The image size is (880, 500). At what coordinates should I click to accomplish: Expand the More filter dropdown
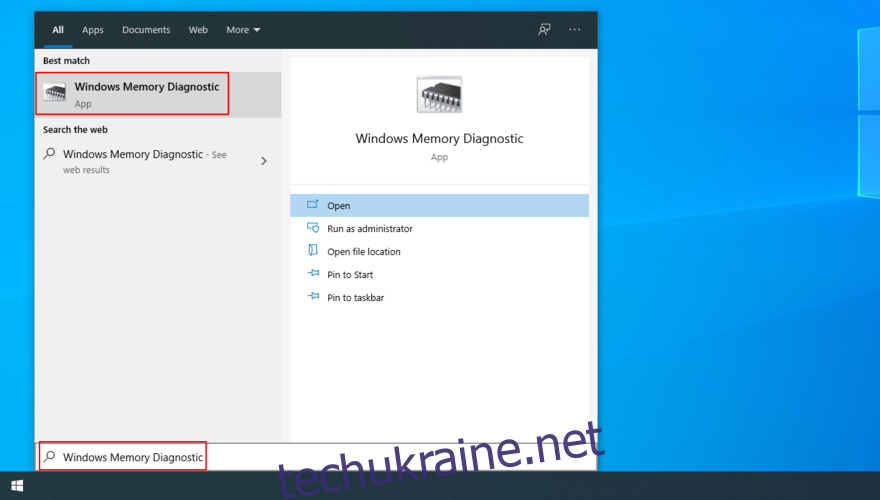pos(243,30)
